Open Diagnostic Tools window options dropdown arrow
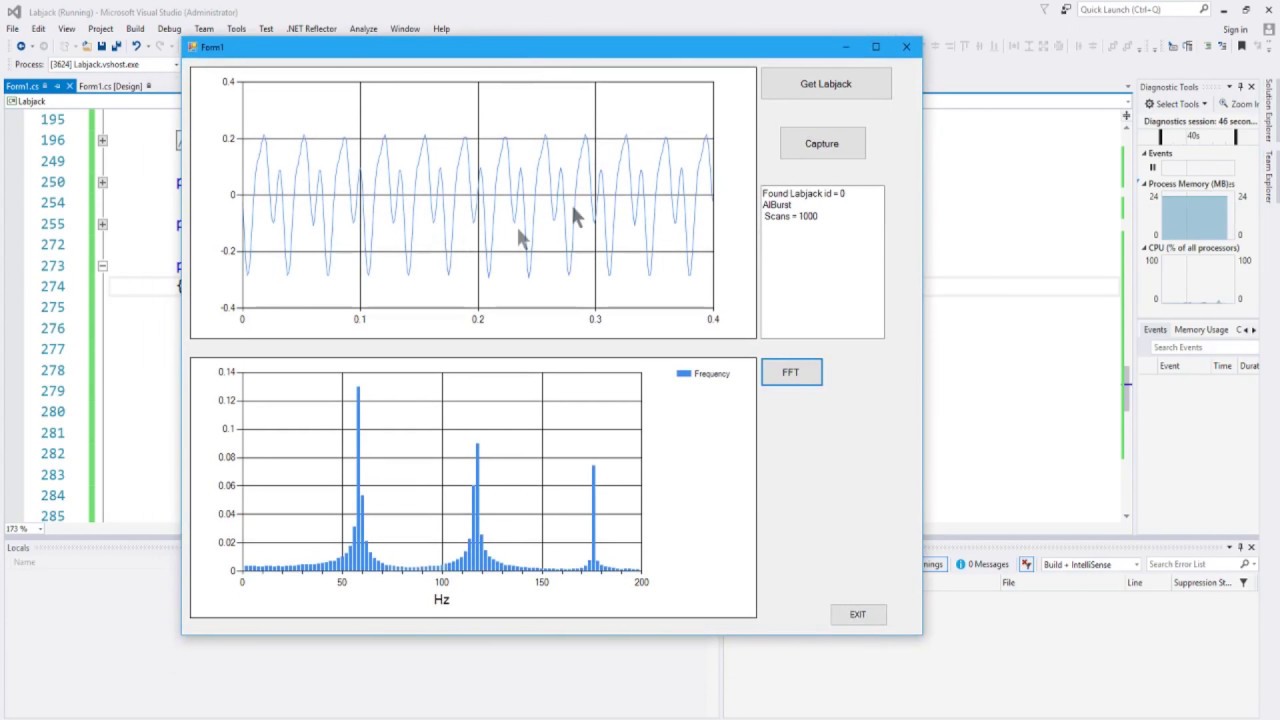Image resolution: width=1280 pixels, height=720 pixels. [1228, 87]
